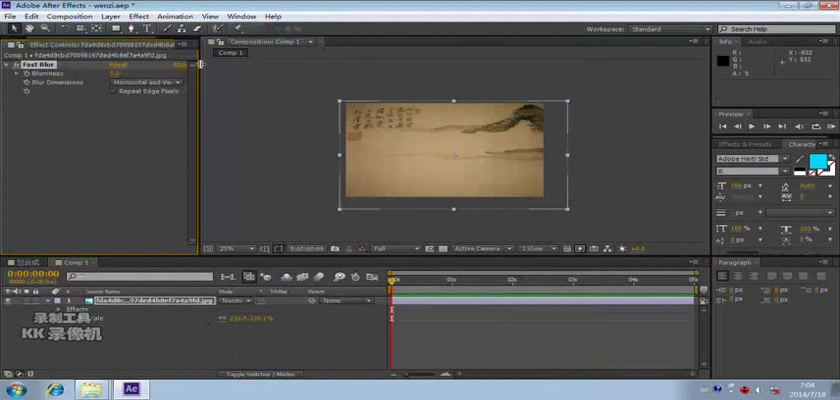Toggle Blur Dimensions stopwatch
This screenshot has width=840, height=400.
(x=26, y=82)
